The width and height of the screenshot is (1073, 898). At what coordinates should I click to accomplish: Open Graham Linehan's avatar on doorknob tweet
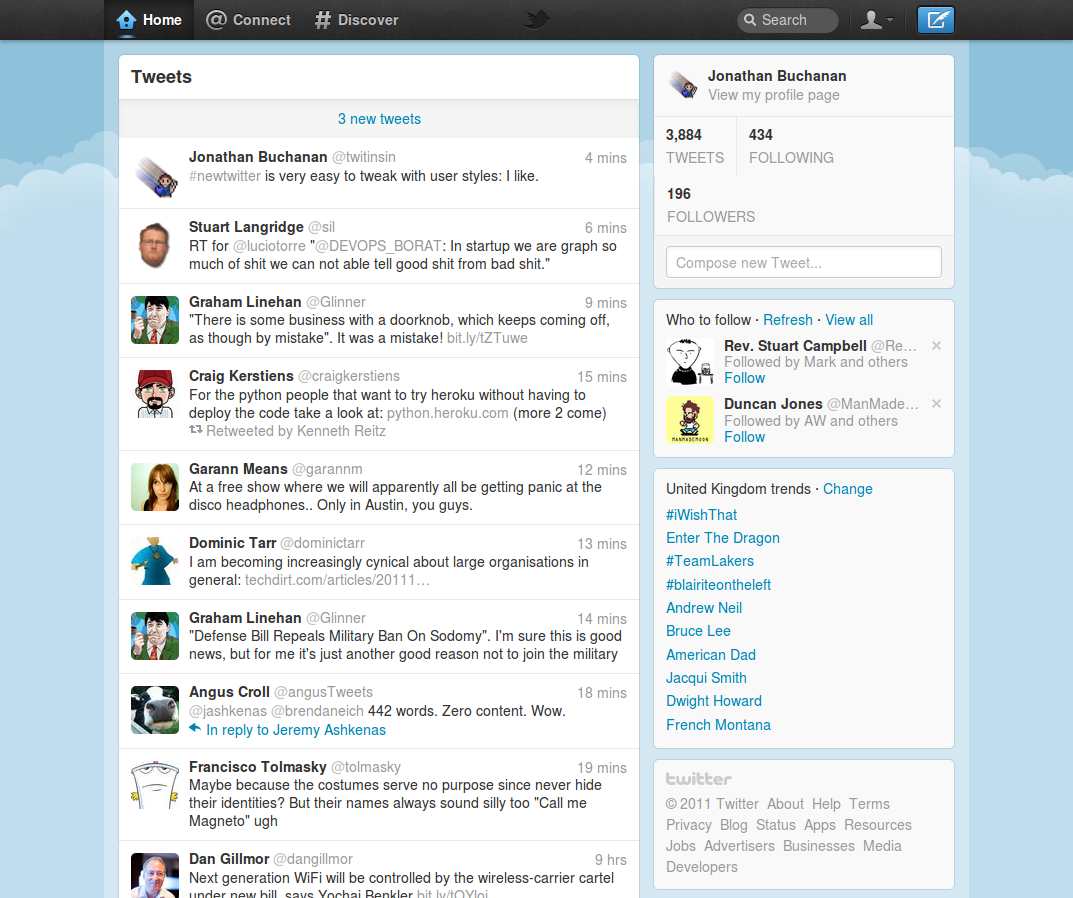(155, 320)
